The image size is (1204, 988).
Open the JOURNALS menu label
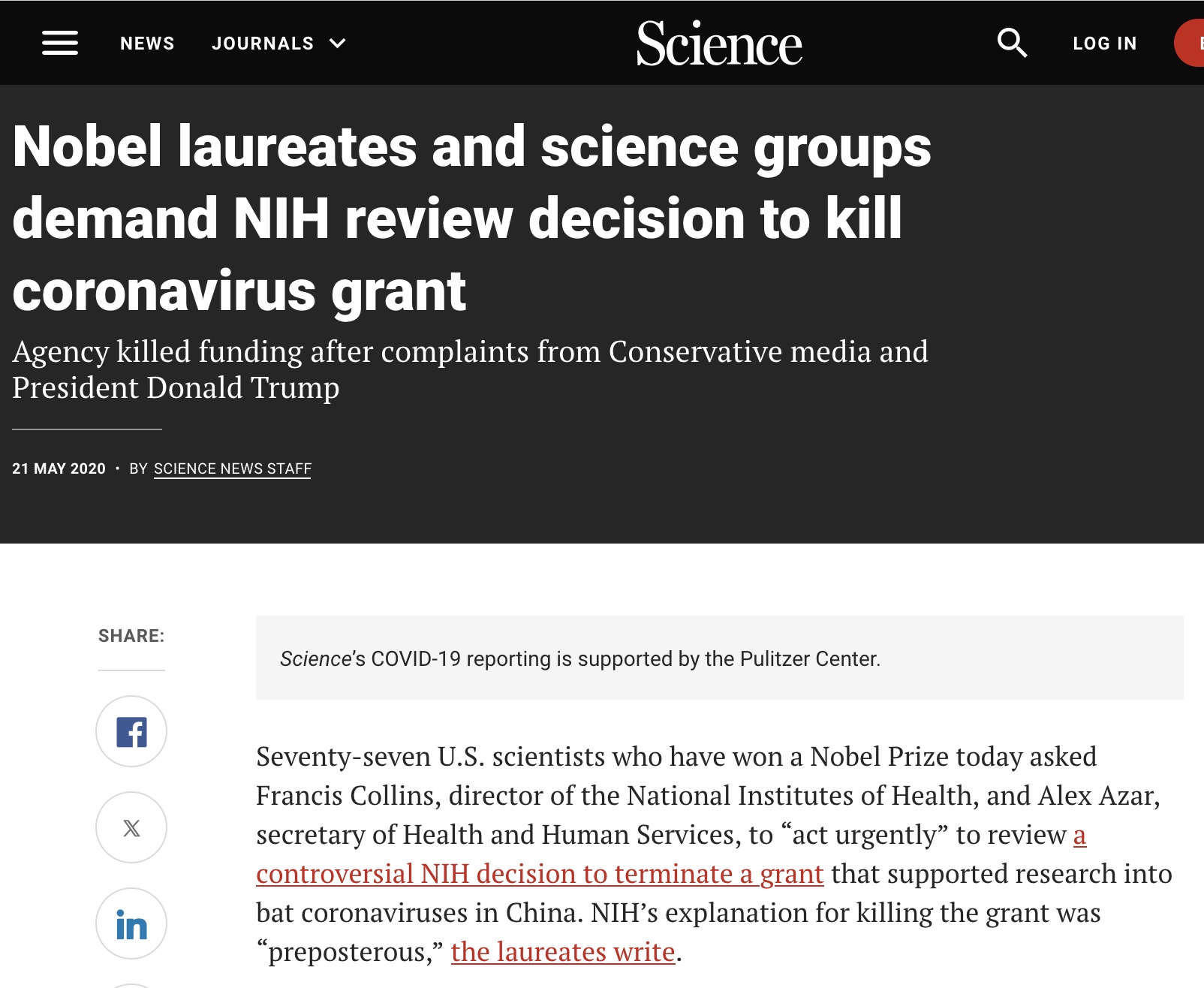(263, 44)
